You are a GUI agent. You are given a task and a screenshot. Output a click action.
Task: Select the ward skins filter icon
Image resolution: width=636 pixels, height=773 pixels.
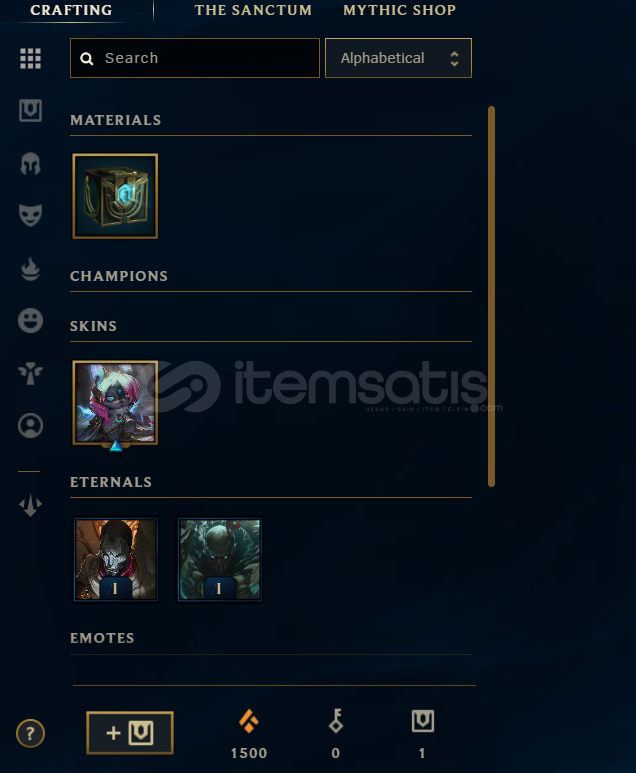pyautogui.click(x=30, y=373)
